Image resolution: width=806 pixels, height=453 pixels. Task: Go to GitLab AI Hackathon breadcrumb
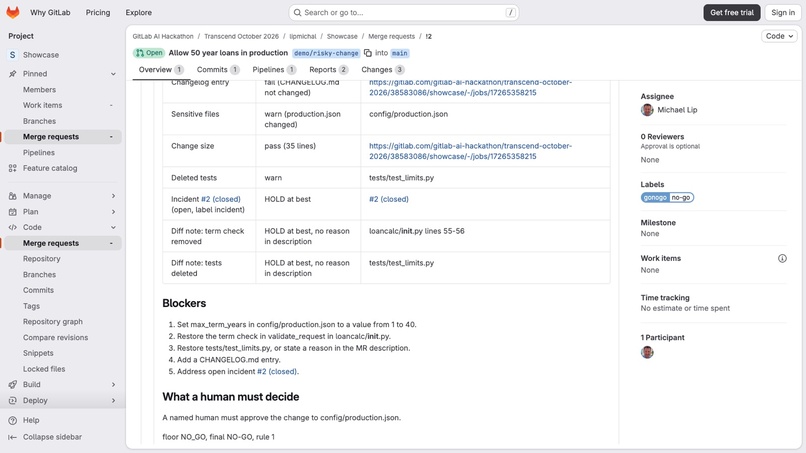pyautogui.click(x=163, y=37)
